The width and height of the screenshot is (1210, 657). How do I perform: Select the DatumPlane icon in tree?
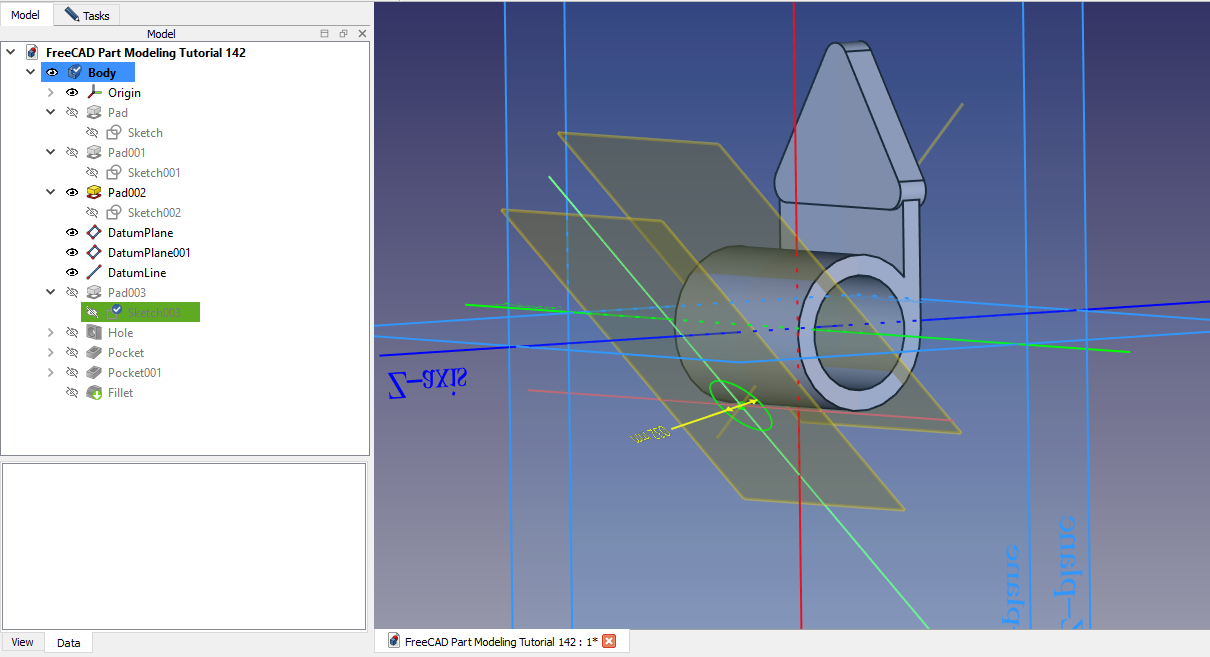point(95,233)
